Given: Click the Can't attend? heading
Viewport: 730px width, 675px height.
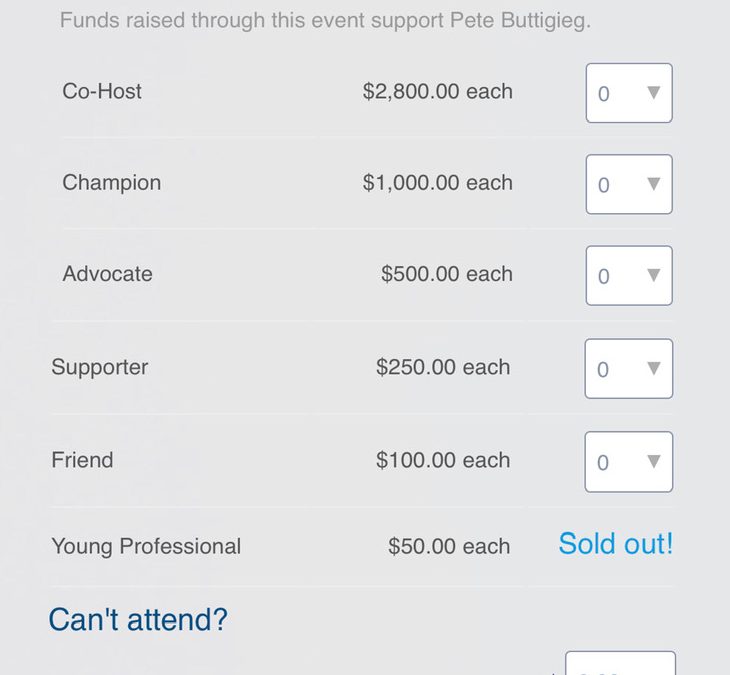Looking at the screenshot, I should point(138,620).
